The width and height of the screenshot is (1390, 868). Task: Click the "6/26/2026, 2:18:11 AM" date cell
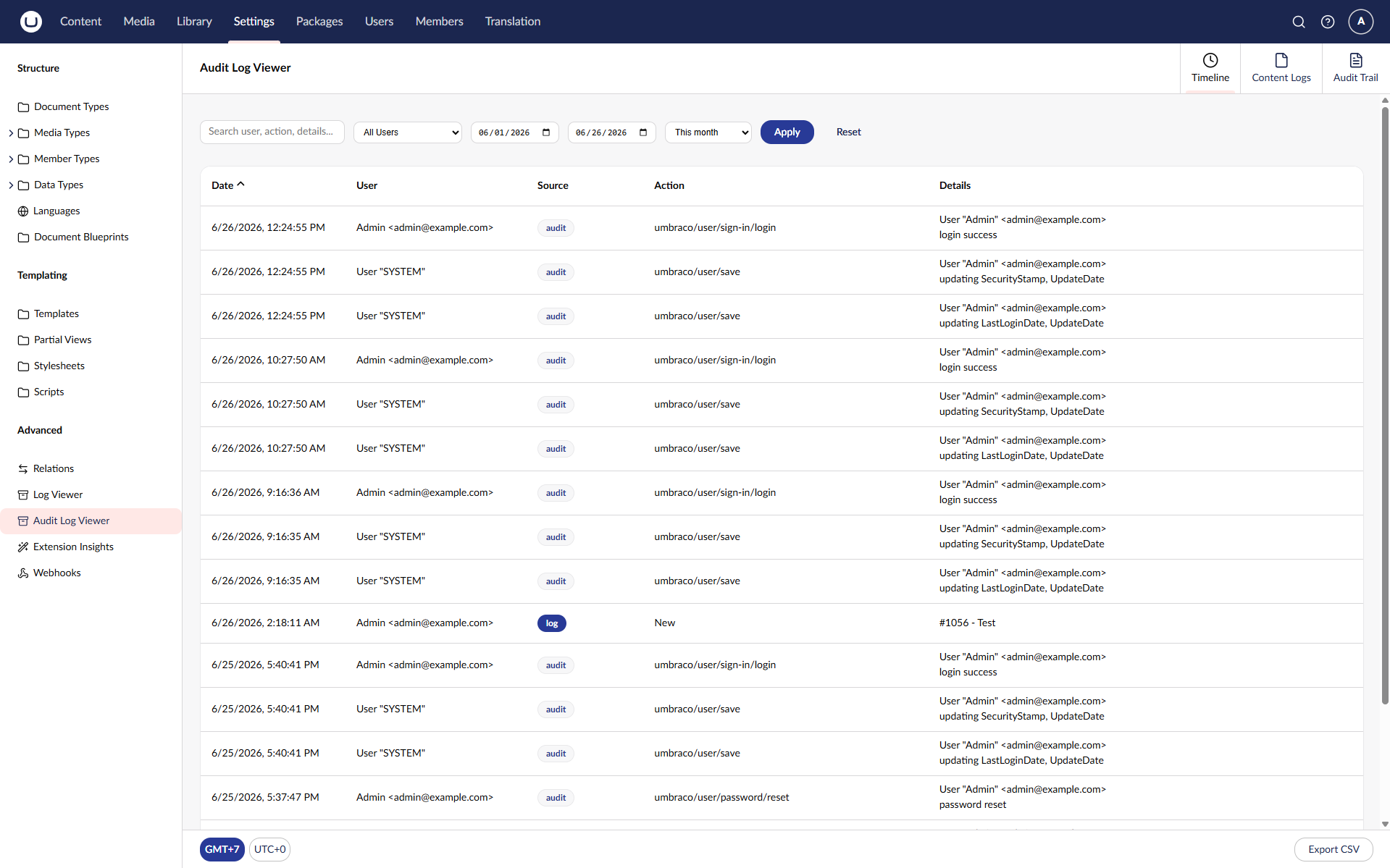point(265,623)
